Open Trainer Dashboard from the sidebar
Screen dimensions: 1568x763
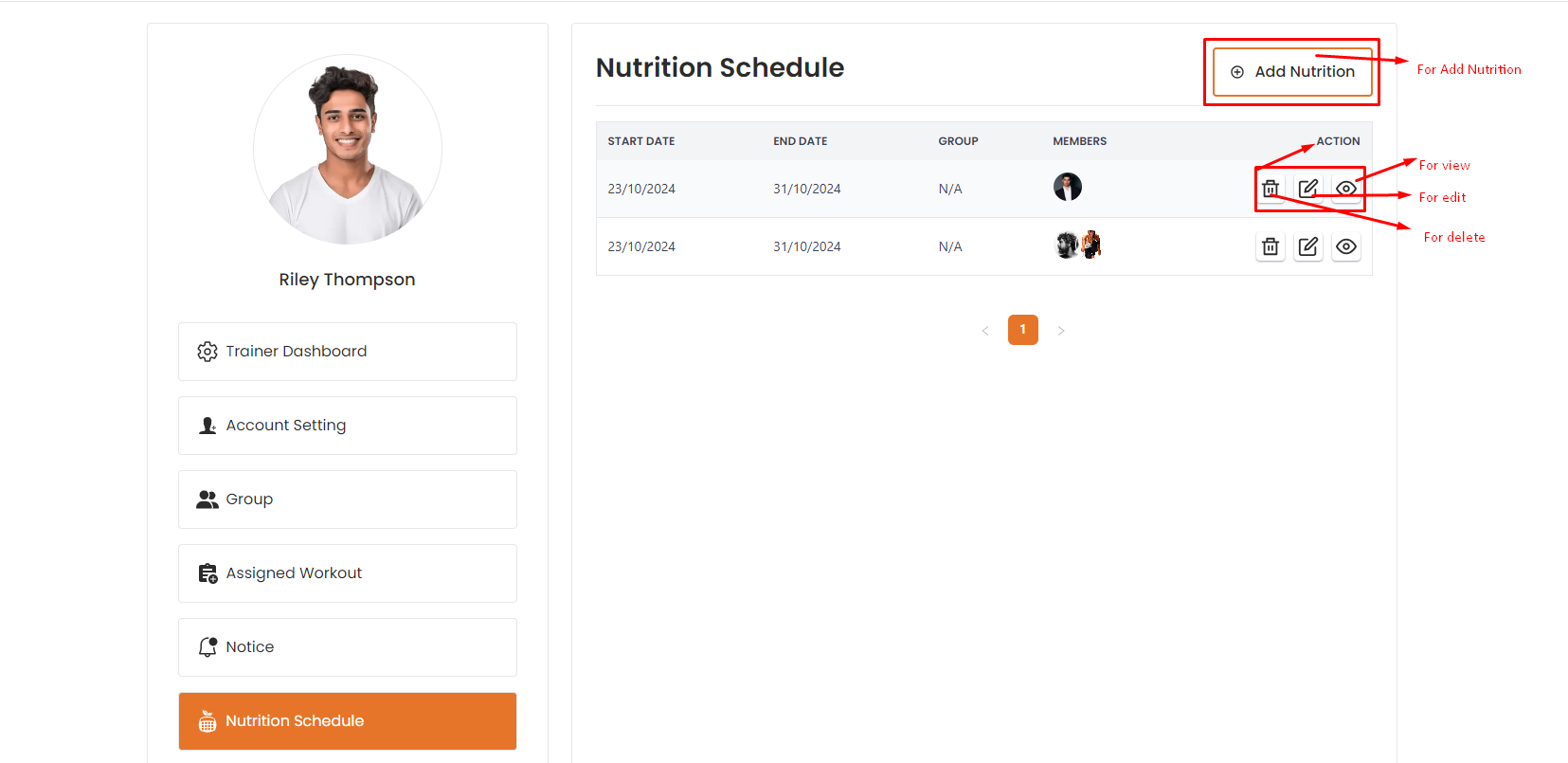[x=347, y=352]
